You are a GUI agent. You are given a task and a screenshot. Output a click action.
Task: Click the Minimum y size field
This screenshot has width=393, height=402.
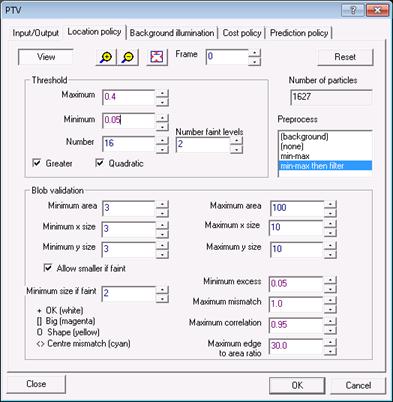click(129, 249)
